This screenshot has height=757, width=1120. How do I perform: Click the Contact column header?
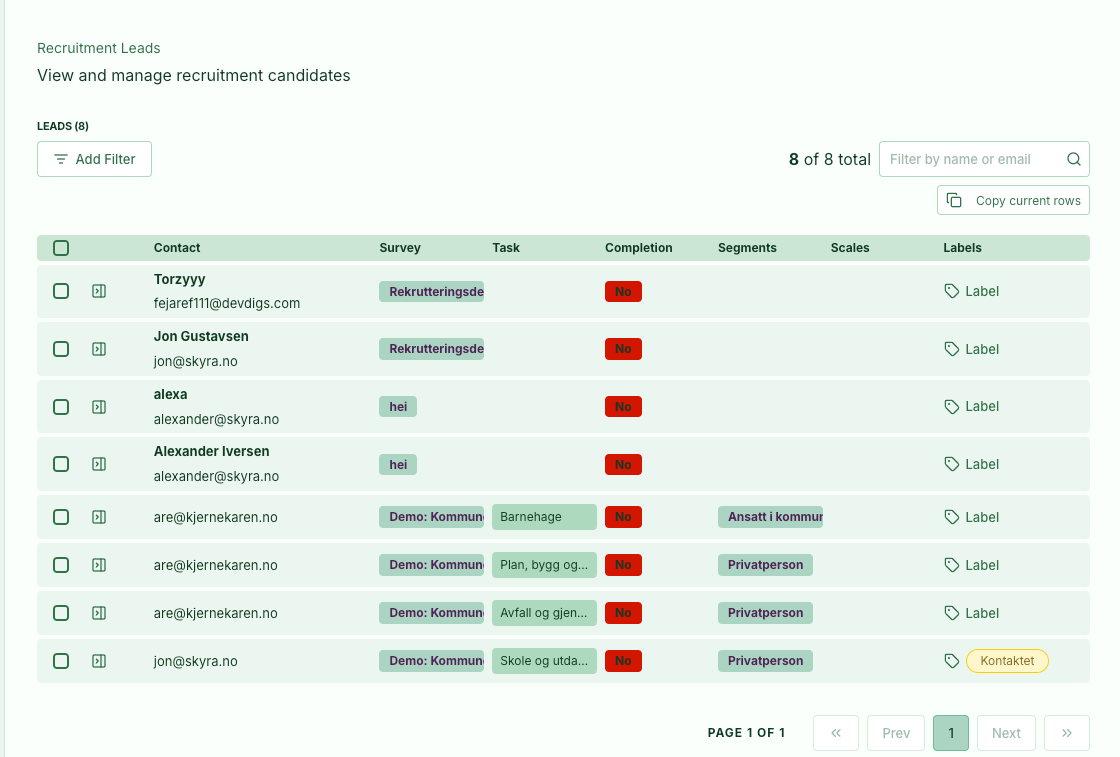pyautogui.click(x=176, y=248)
